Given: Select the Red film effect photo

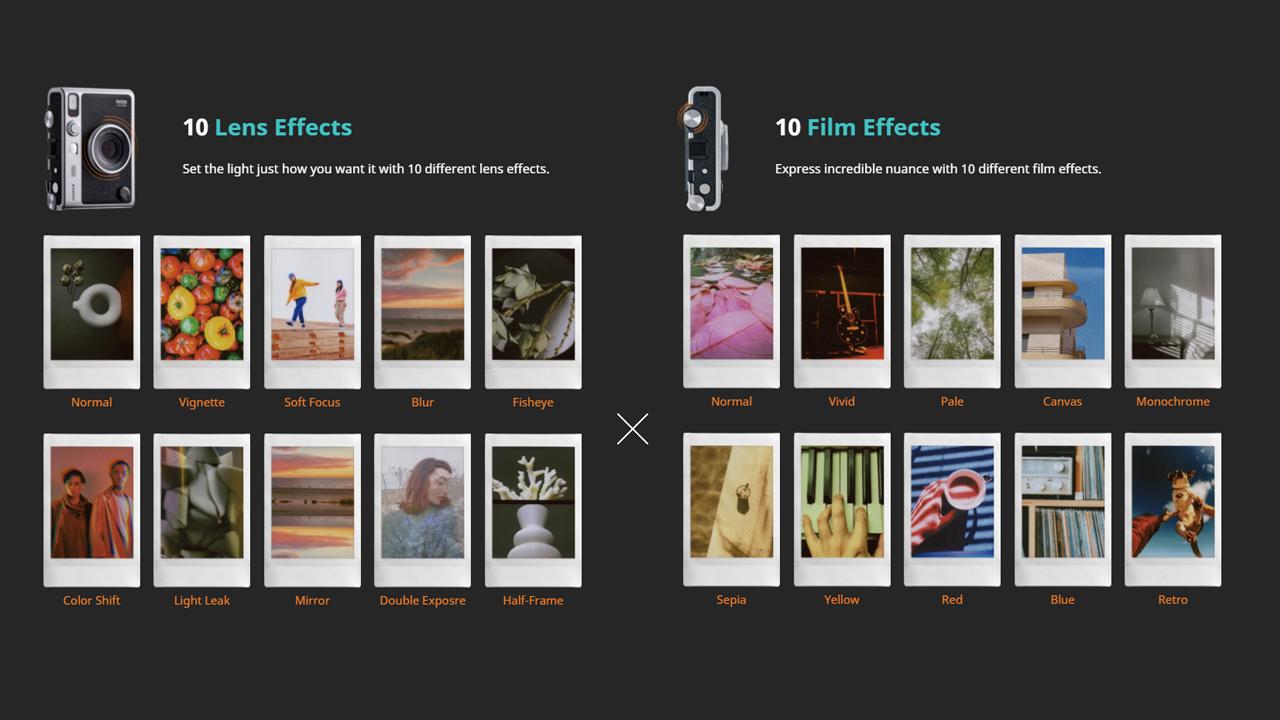Looking at the screenshot, I should tap(952, 509).
